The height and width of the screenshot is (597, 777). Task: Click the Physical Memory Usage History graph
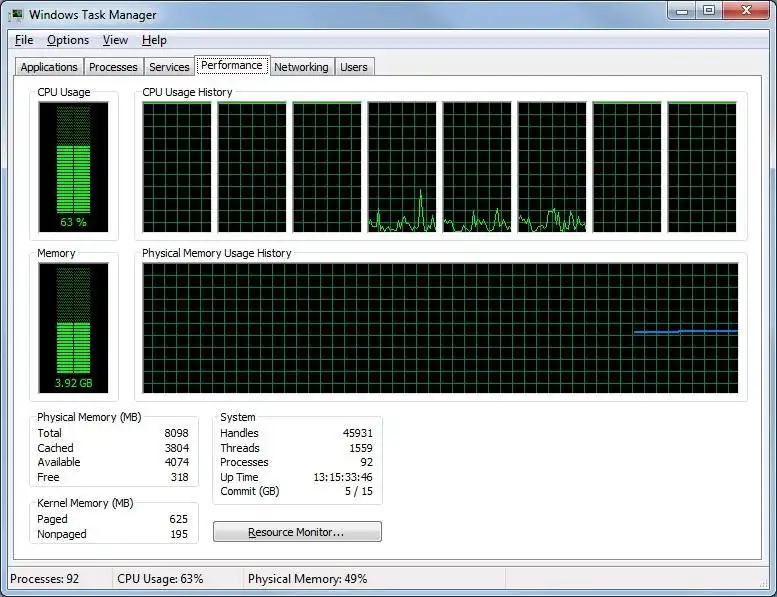pyautogui.click(x=440, y=328)
